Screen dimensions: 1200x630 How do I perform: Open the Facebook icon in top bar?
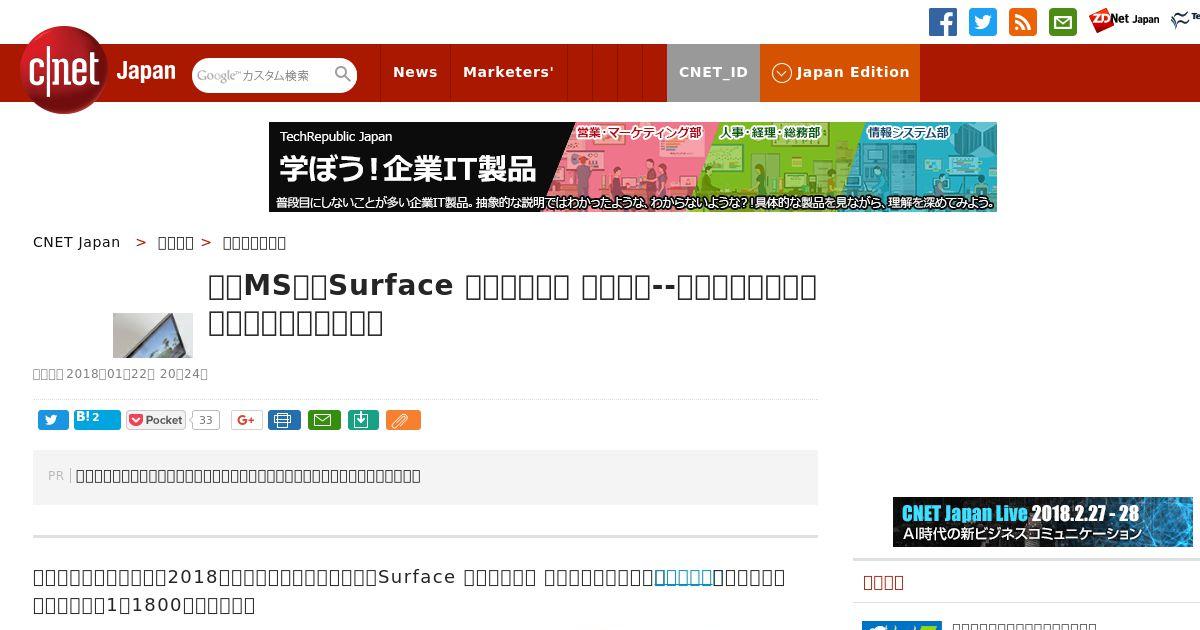point(943,22)
